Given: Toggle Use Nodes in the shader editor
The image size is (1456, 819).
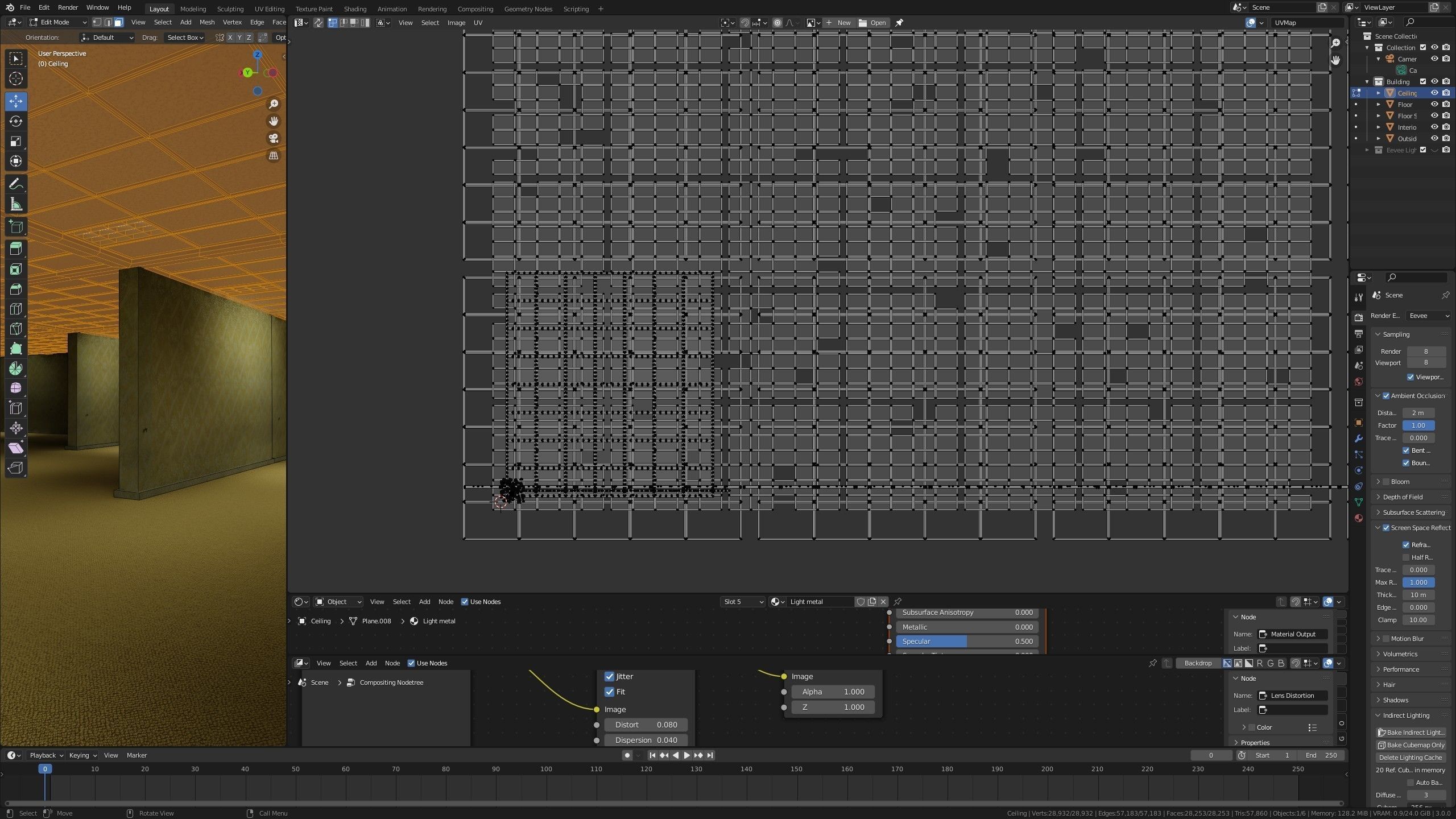Looking at the screenshot, I should (x=465, y=602).
